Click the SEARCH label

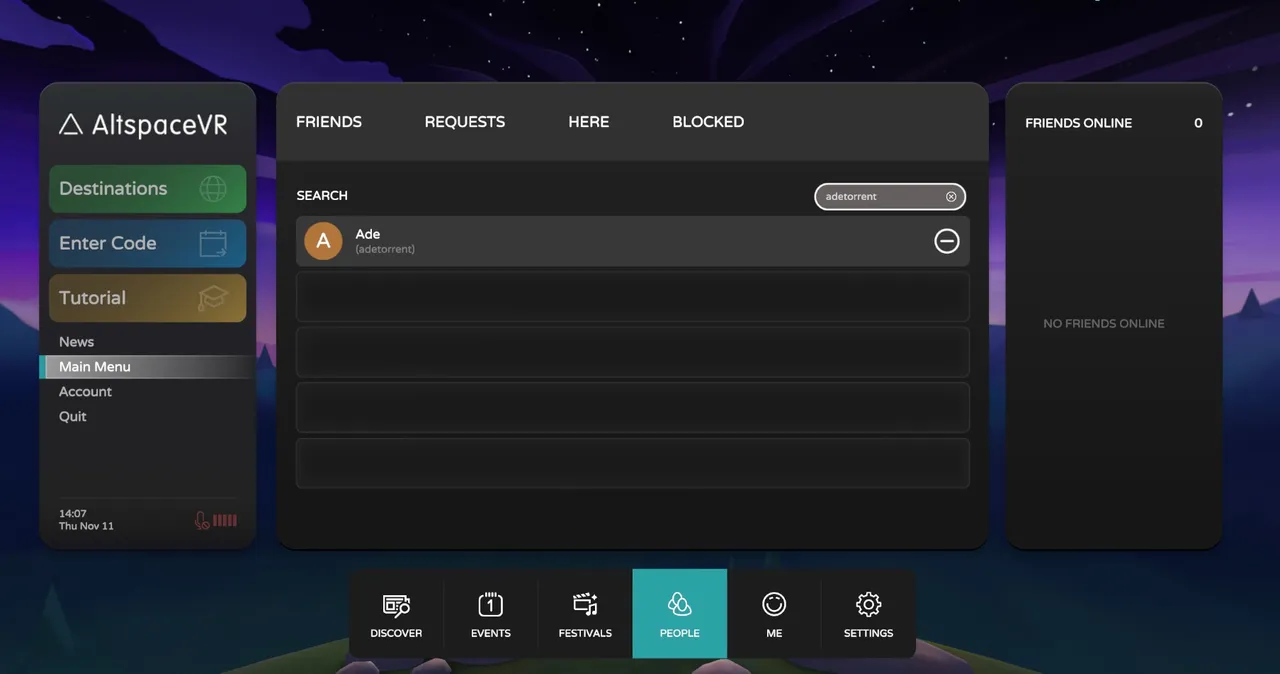pos(322,196)
